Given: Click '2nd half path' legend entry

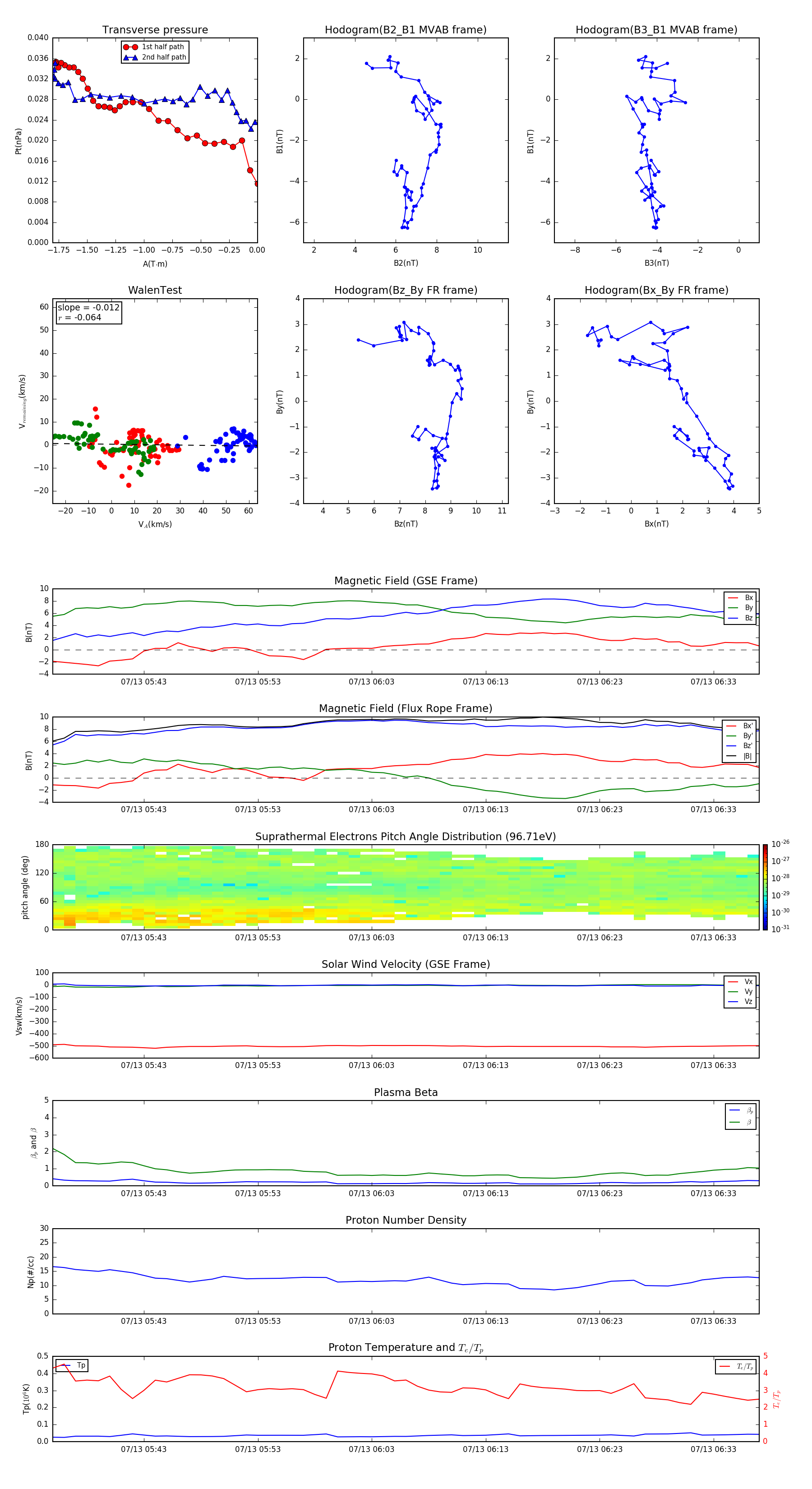Looking at the screenshot, I should [x=155, y=57].
